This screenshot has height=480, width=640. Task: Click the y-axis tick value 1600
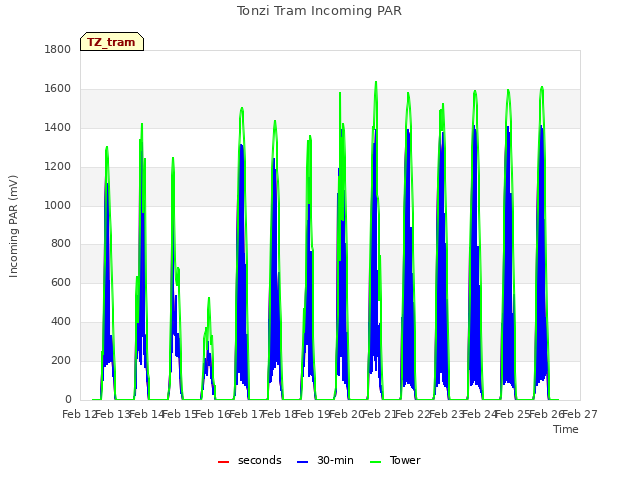(x=58, y=89)
